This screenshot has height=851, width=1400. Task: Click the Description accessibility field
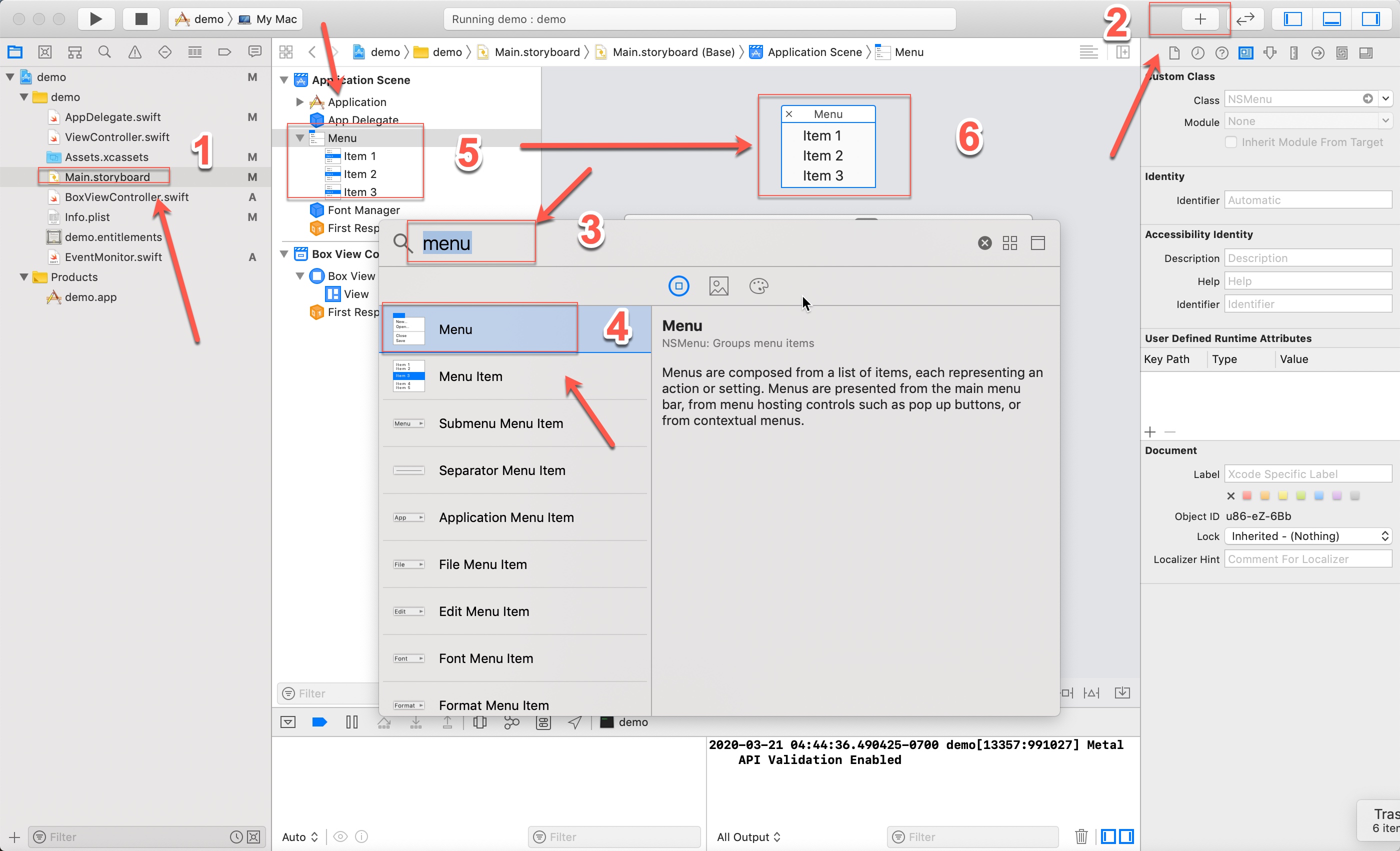1308,258
